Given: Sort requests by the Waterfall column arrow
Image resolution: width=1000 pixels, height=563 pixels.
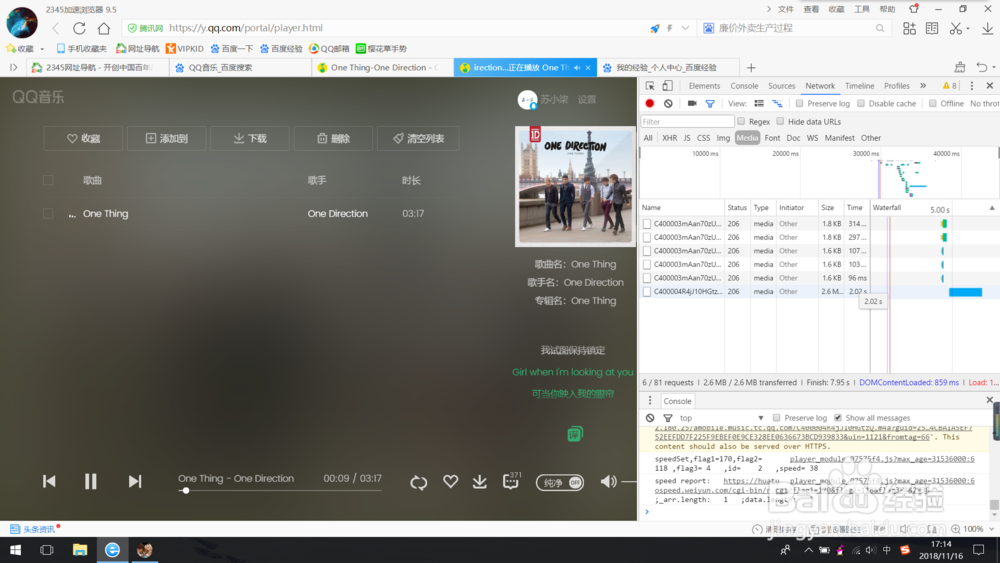Looking at the screenshot, I should click(992, 208).
